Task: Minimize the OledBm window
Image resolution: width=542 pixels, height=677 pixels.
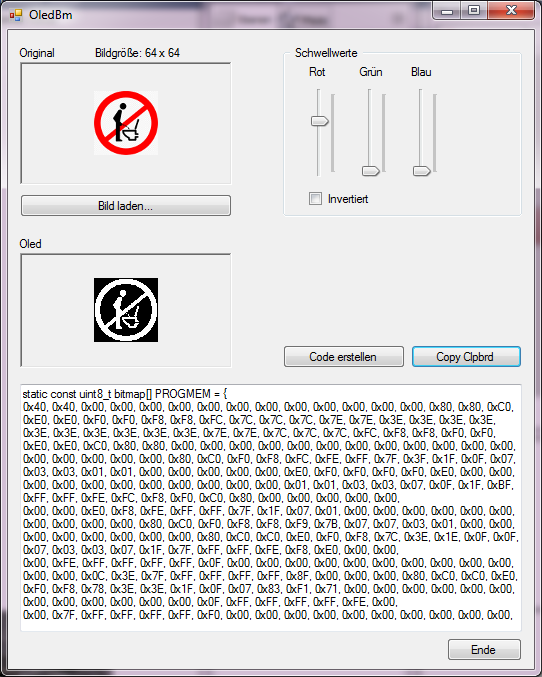Action: pos(447,10)
